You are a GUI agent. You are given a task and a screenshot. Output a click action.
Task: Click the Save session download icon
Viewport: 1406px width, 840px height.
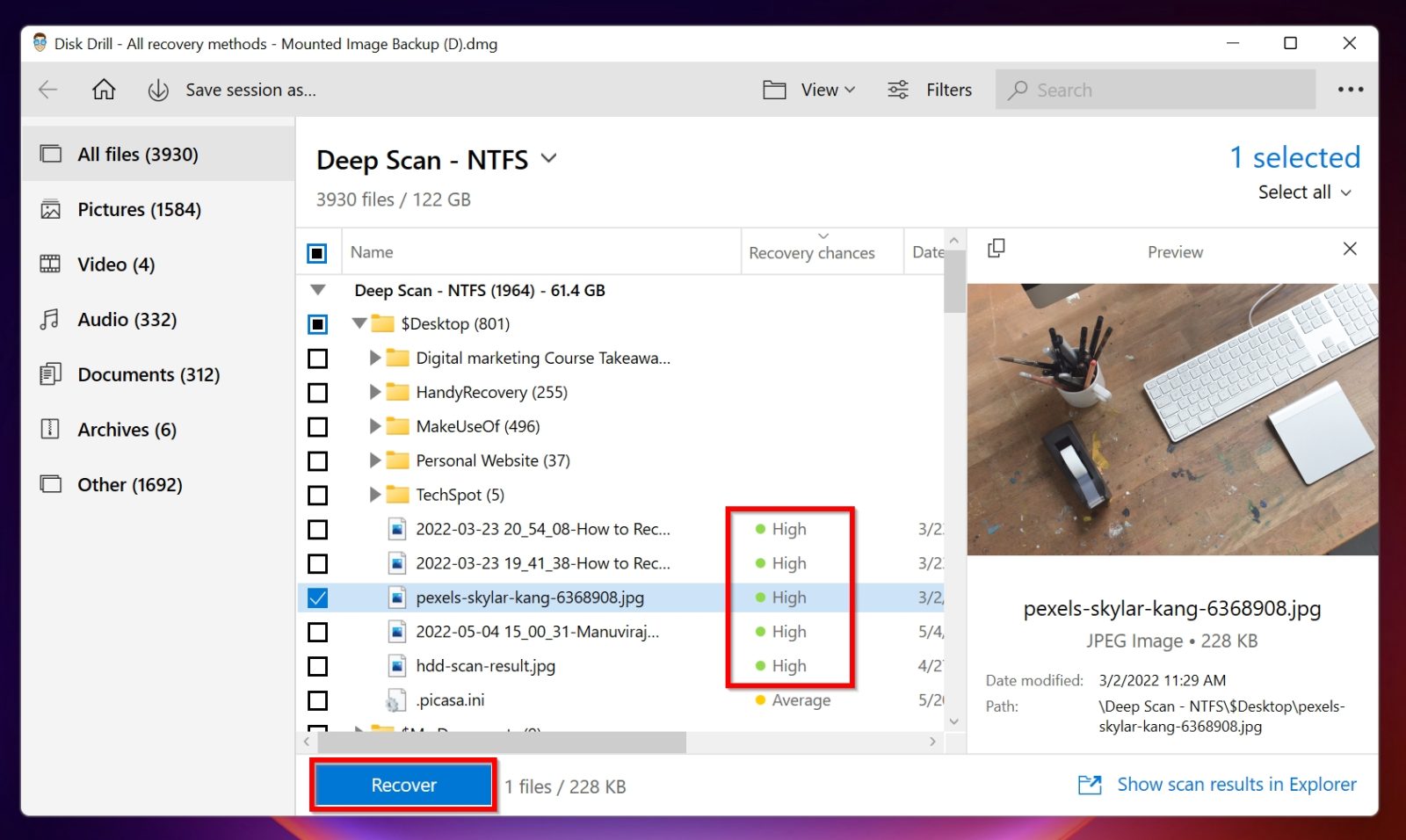click(158, 90)
